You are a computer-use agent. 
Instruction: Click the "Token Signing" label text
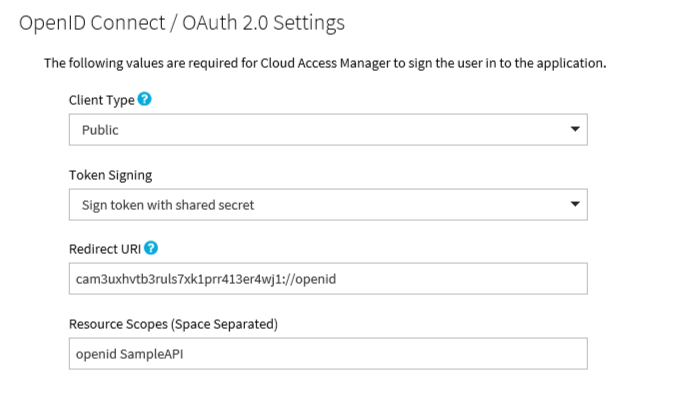click(110, 175)
